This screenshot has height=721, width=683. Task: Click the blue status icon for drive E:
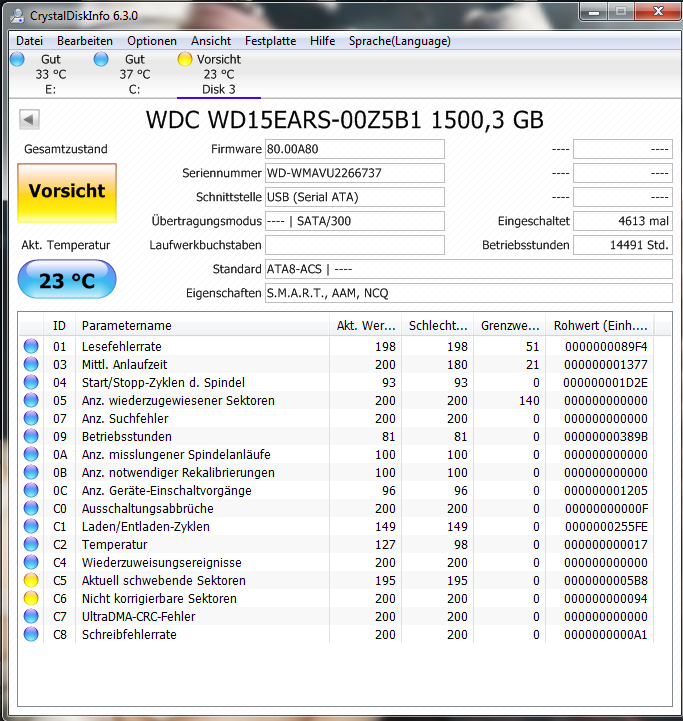pyautogui.click(x=17, y=59)
